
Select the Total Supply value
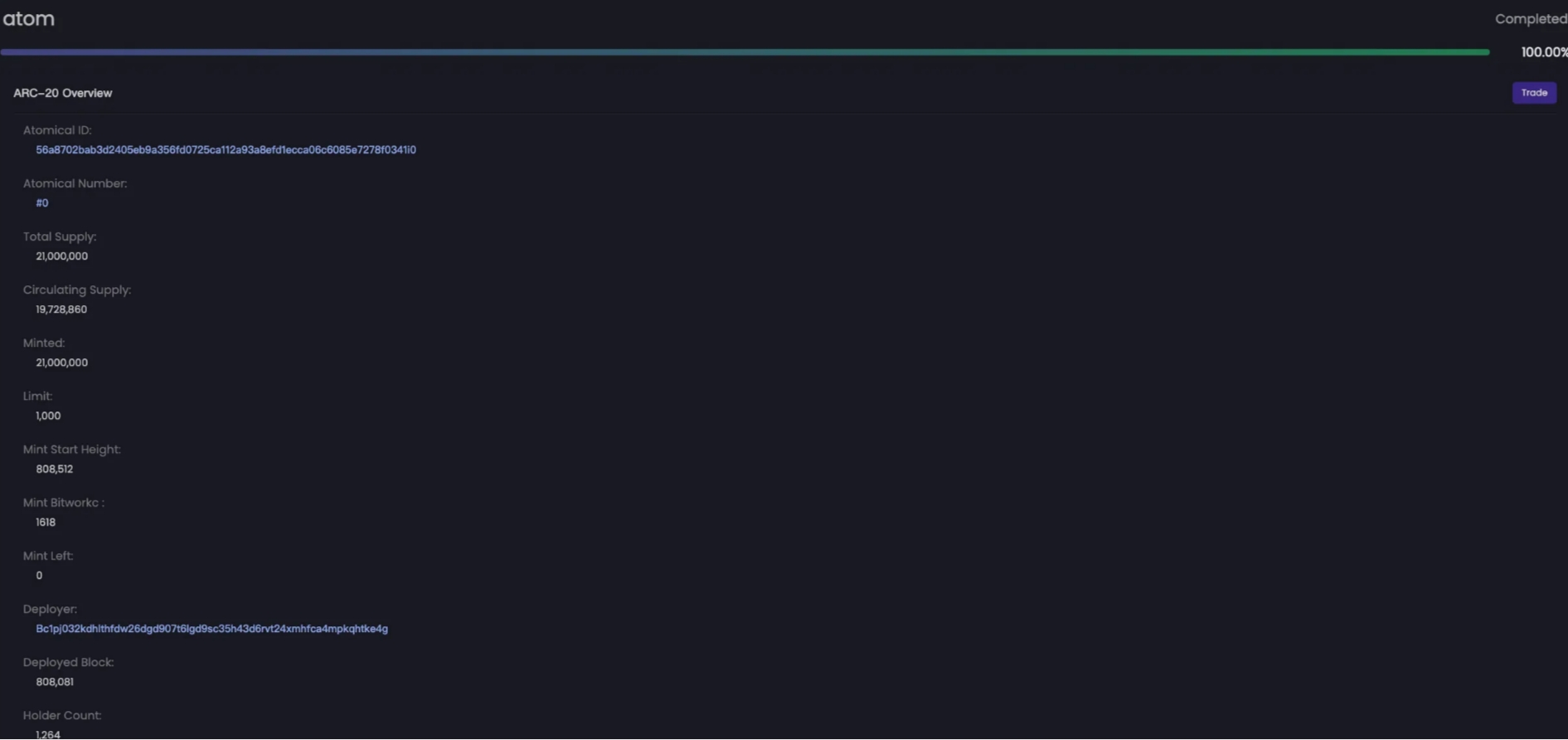click(62, 256)
